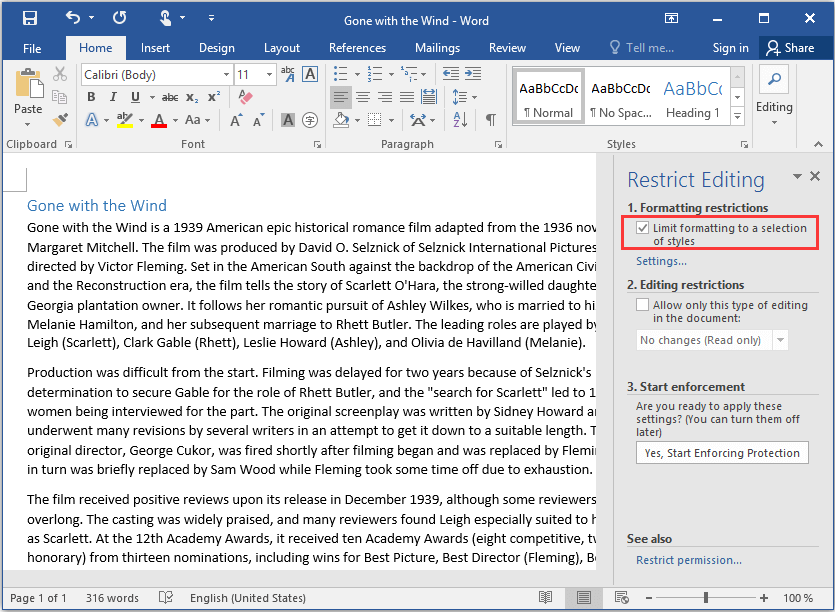Undo the last action
Viewport: 835px width, 612px height.
[x=73, y=18]
